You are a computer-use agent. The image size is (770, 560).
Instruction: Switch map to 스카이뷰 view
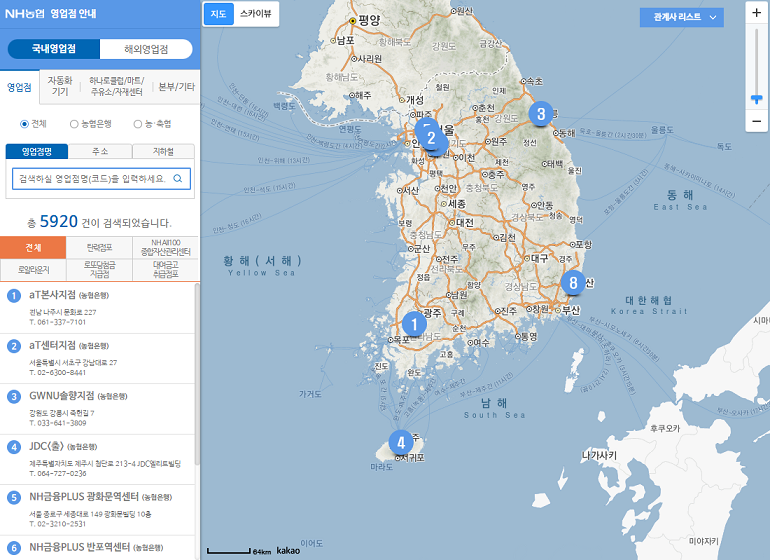point(255,14)
